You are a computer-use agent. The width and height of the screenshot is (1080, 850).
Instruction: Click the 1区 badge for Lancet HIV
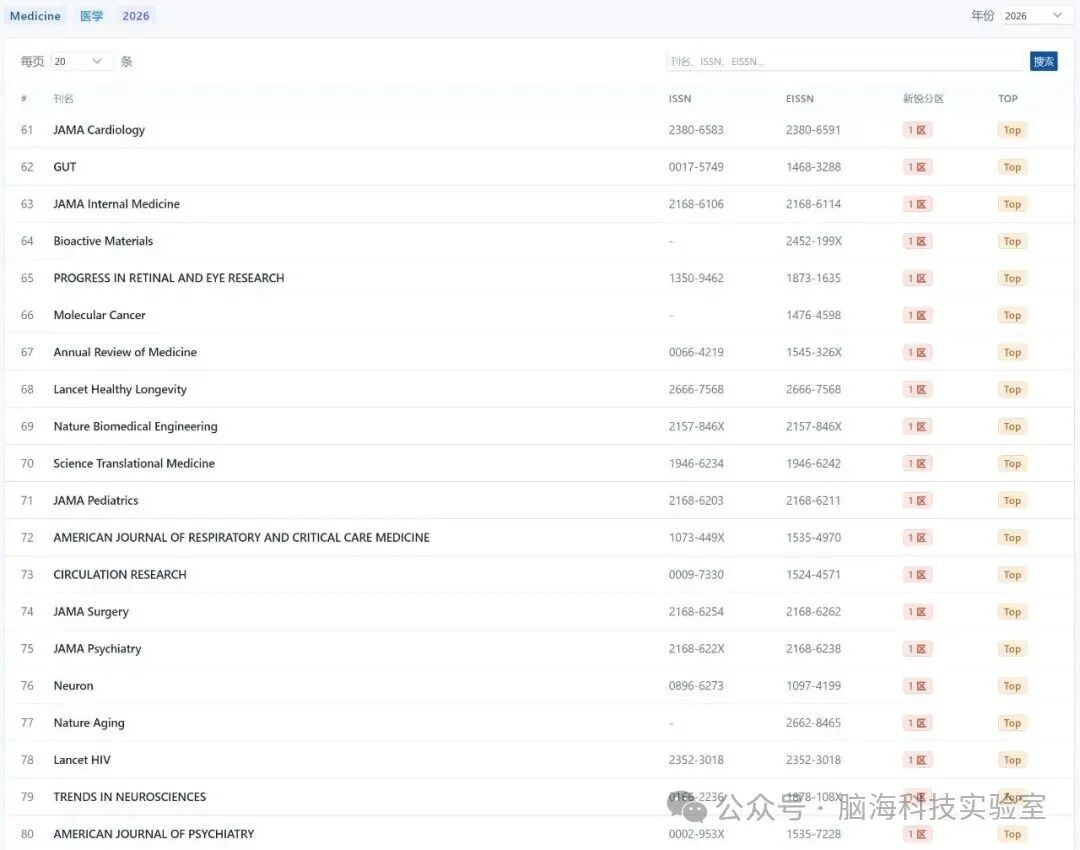(x=917, y=760)
